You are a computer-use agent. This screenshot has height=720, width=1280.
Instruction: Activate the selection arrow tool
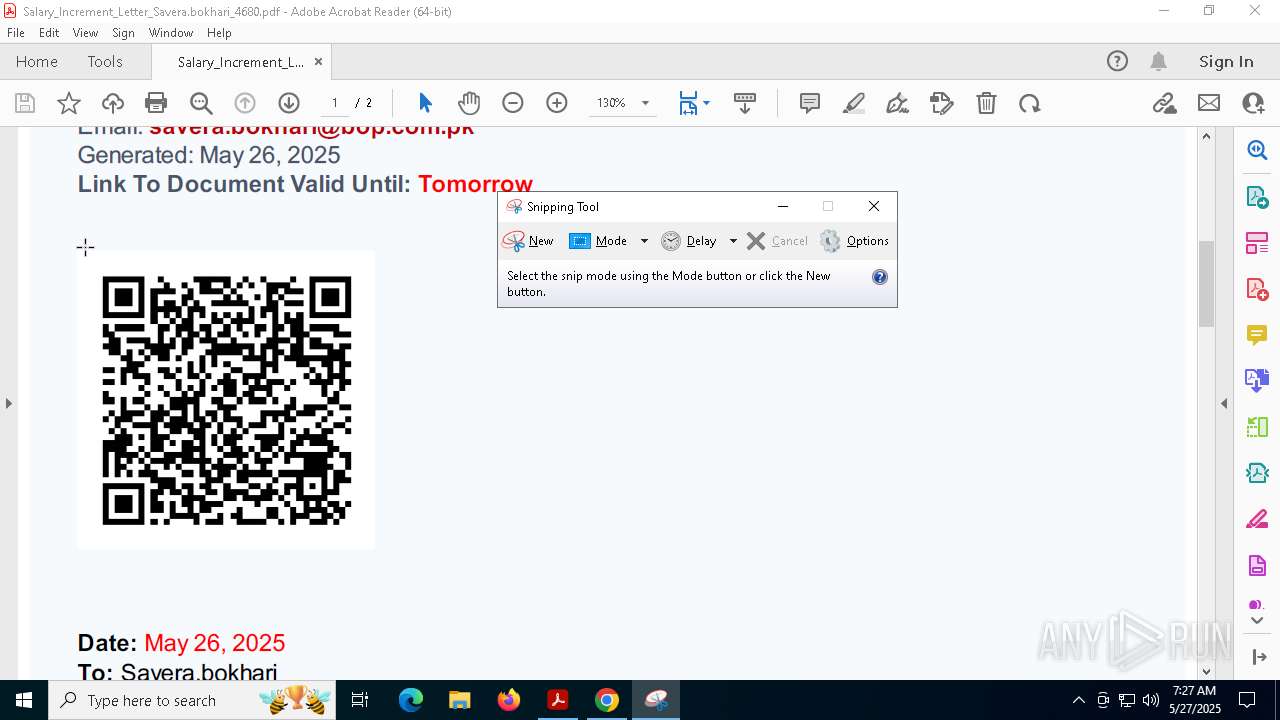pos(425,103)
